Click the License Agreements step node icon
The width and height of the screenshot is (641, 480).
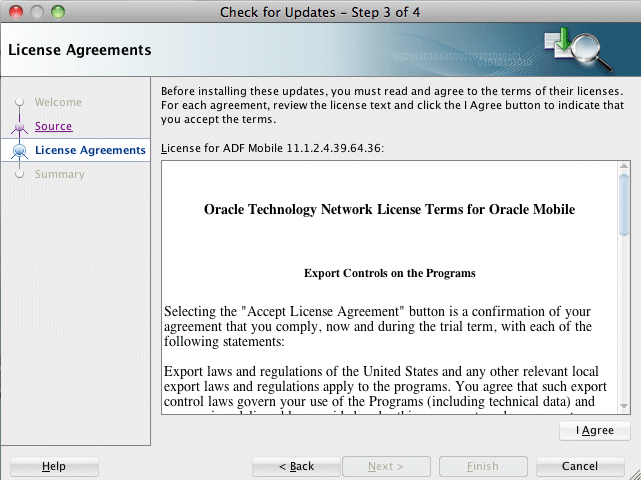[x=19, y=151]
